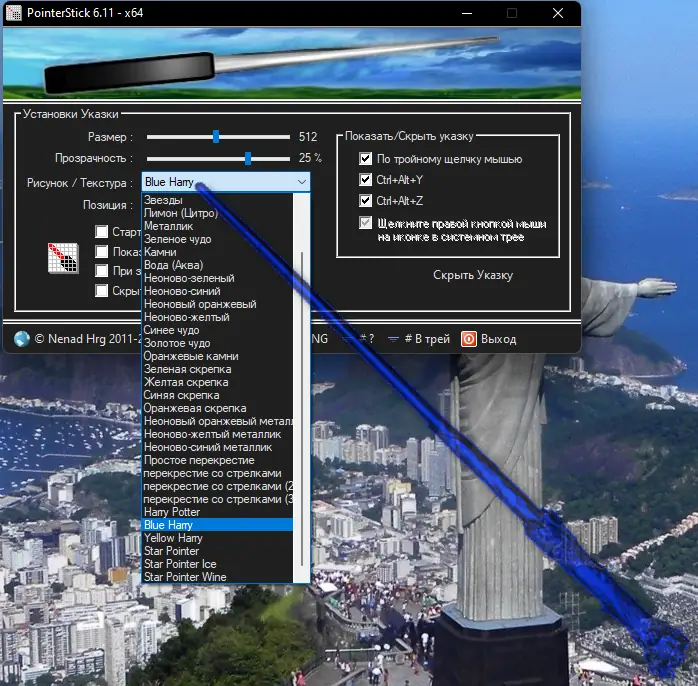Viewport: 698px width, 686px height.
Task: Open '© Nenad Hrg 2011' link
Action: 88,339
